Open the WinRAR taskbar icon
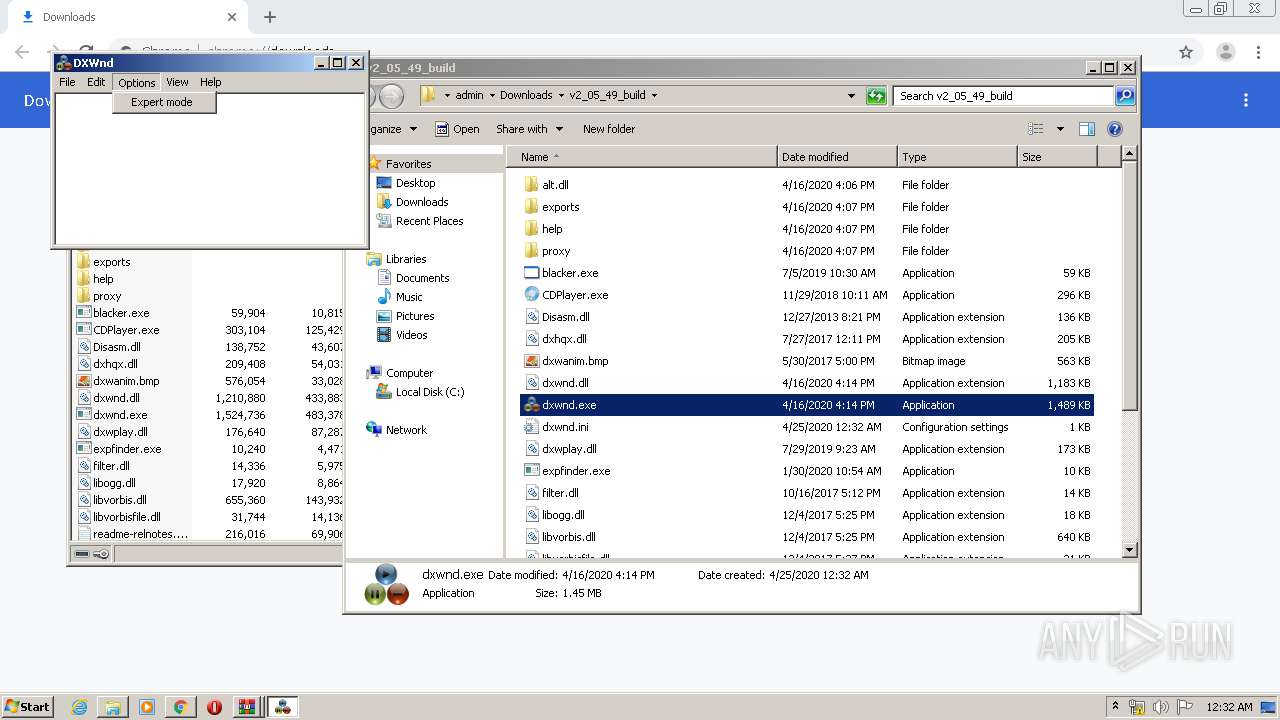Viewport: 1280px width, 720px height. 246,707
